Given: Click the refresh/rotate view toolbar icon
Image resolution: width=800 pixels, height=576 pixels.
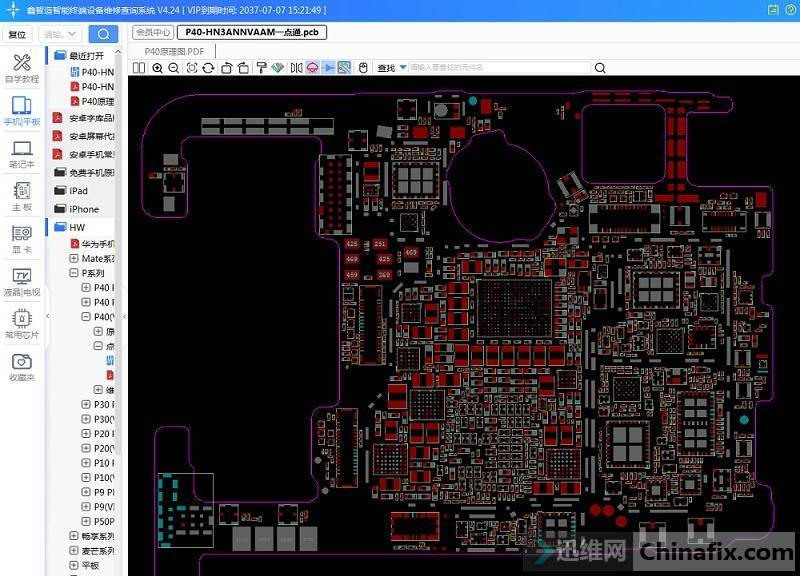Looking at the screenshot, I should pyautogui.click(x=208, y=68).
